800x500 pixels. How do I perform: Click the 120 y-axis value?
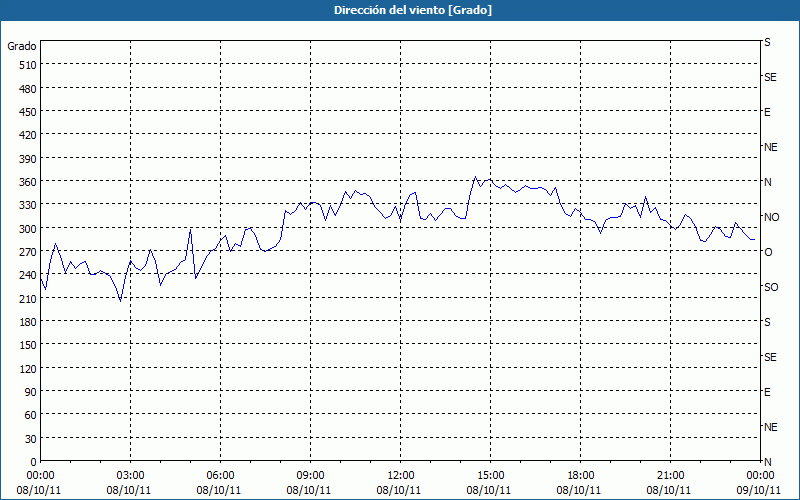(28, 368)
